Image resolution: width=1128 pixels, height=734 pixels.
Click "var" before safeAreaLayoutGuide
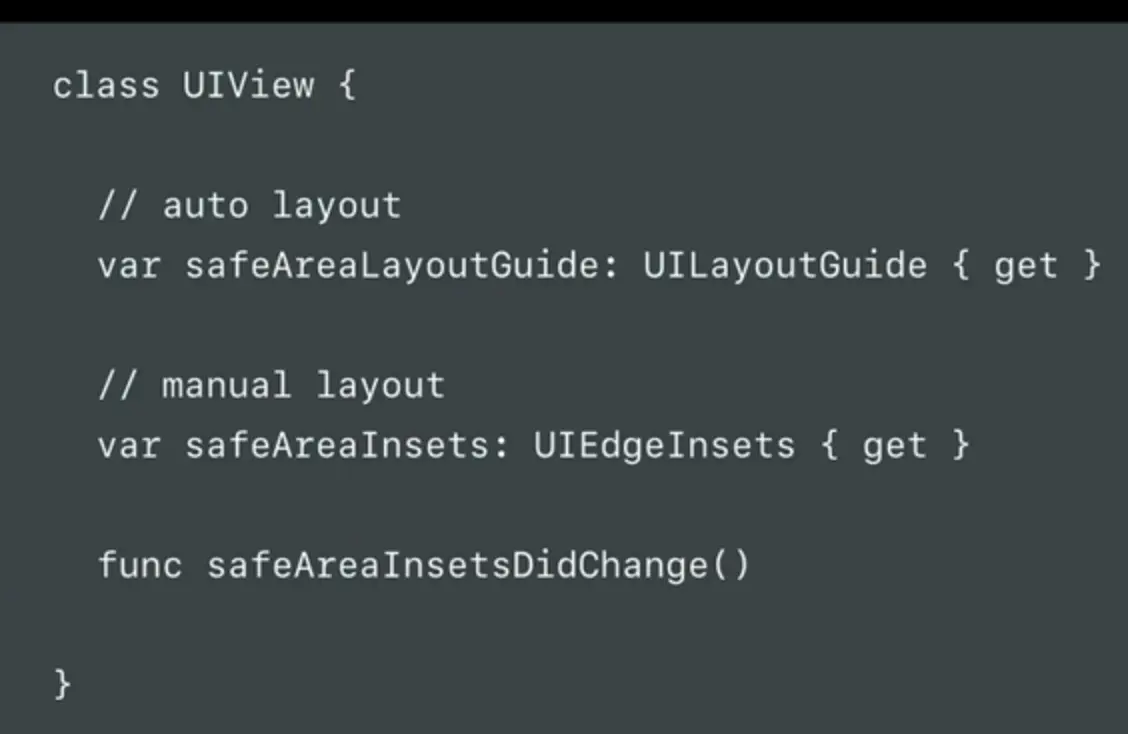(x=129, y=266)
